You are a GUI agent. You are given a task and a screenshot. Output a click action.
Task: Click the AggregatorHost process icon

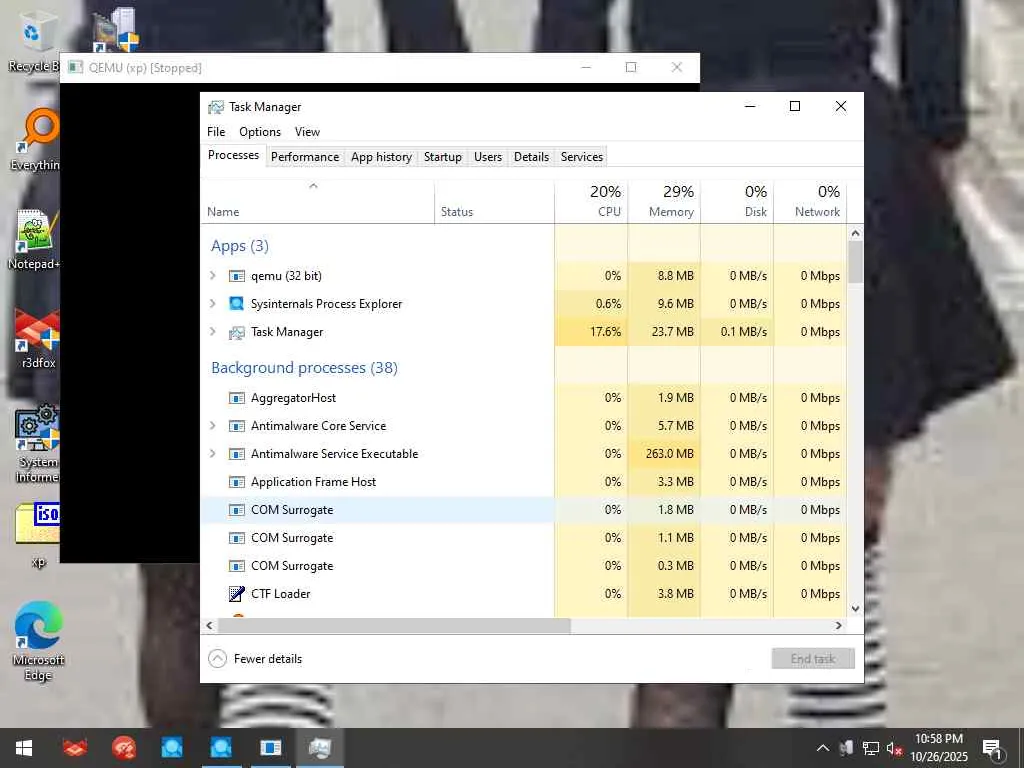click(x=236, y=398)
